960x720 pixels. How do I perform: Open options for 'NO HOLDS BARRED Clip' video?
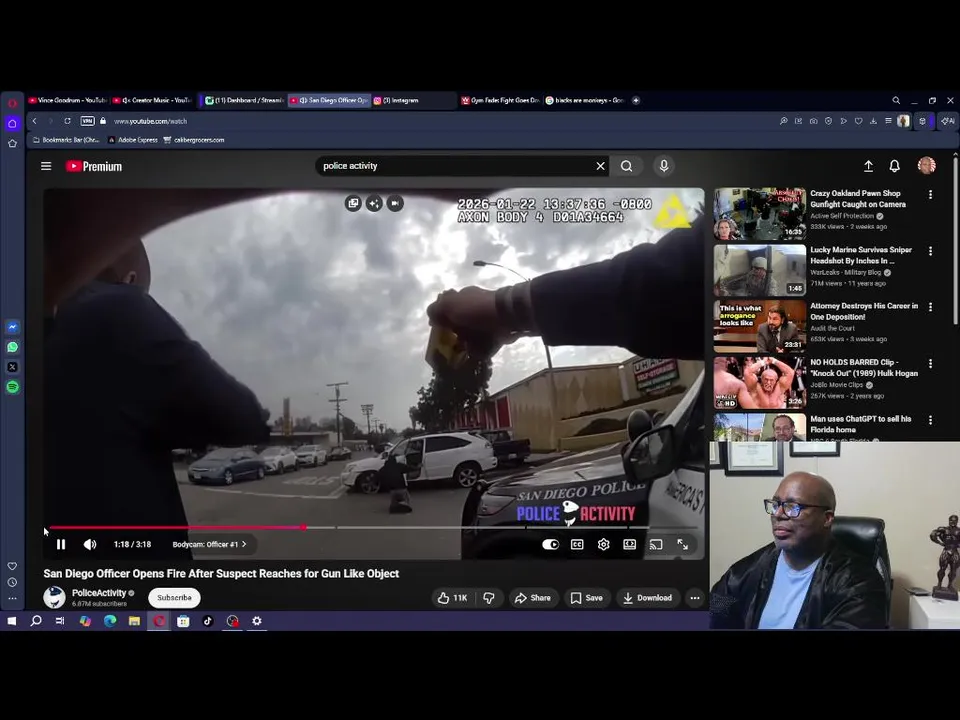pos(930,364)
